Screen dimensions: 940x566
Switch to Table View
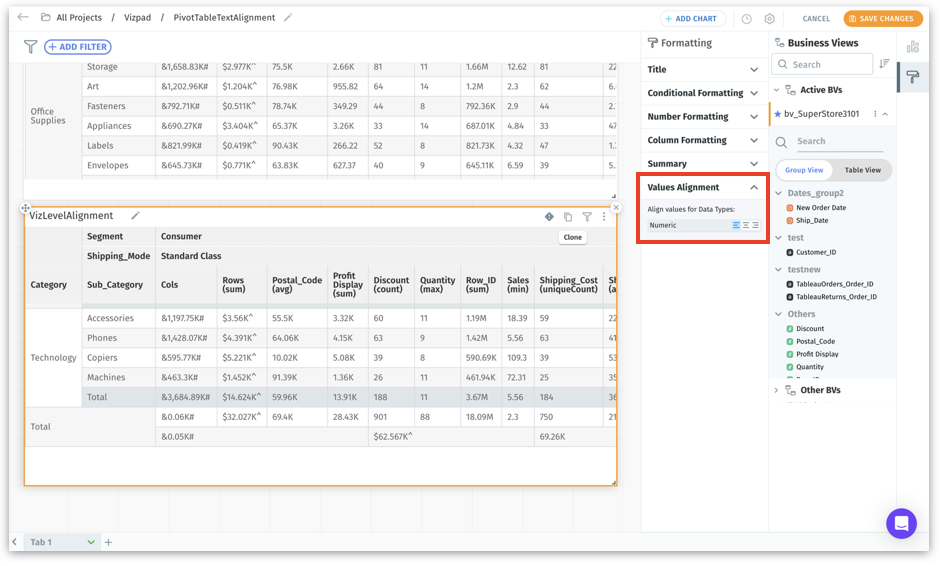tap(862, 170)
